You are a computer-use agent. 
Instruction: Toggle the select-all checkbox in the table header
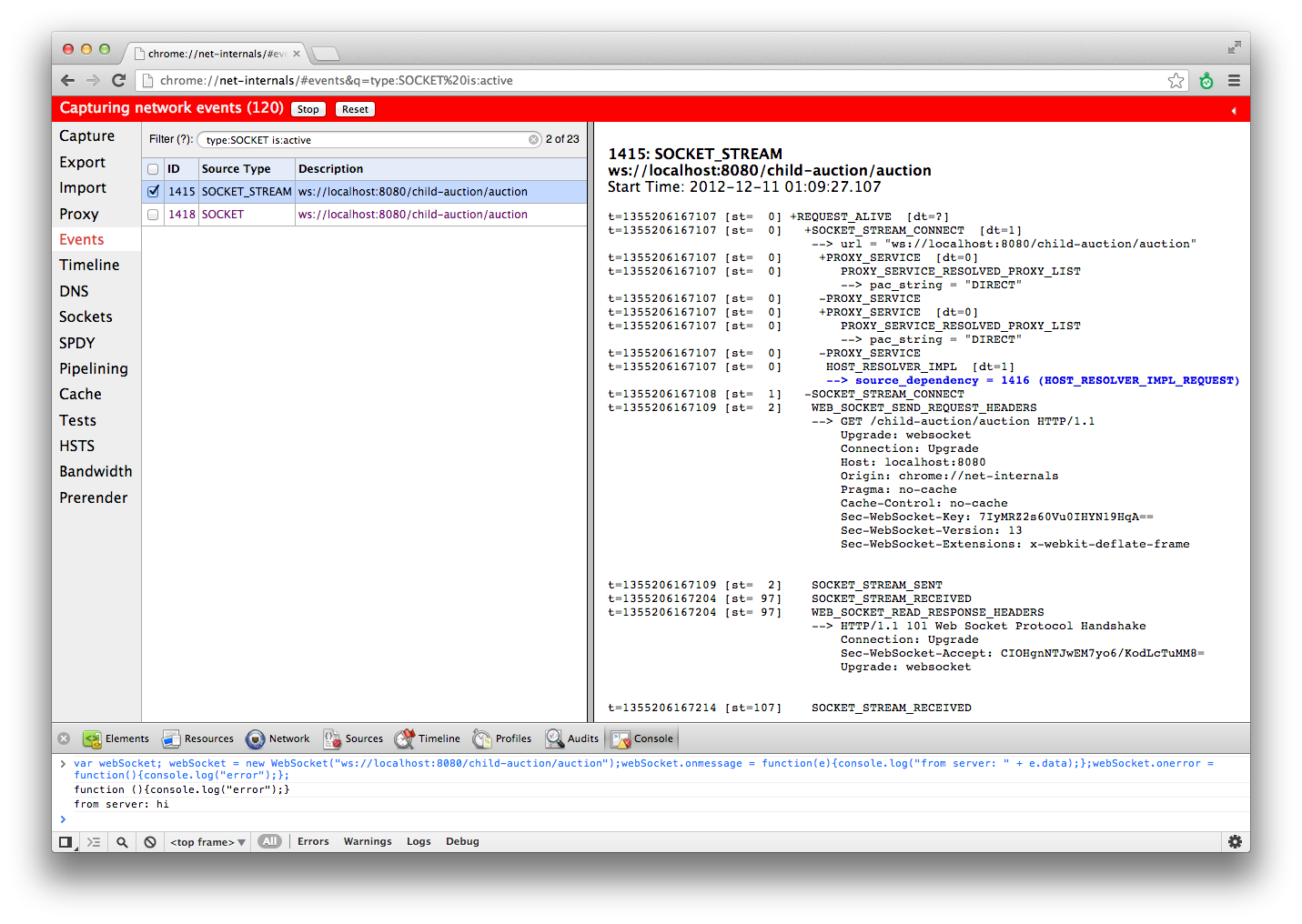point(153,169)
